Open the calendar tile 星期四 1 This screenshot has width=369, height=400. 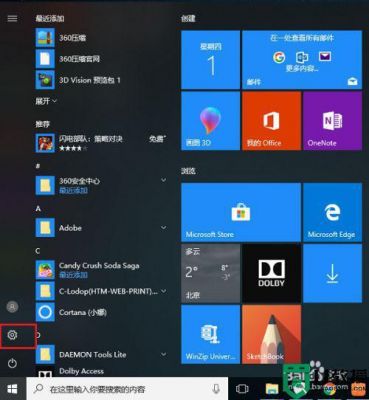coord(210,60)
